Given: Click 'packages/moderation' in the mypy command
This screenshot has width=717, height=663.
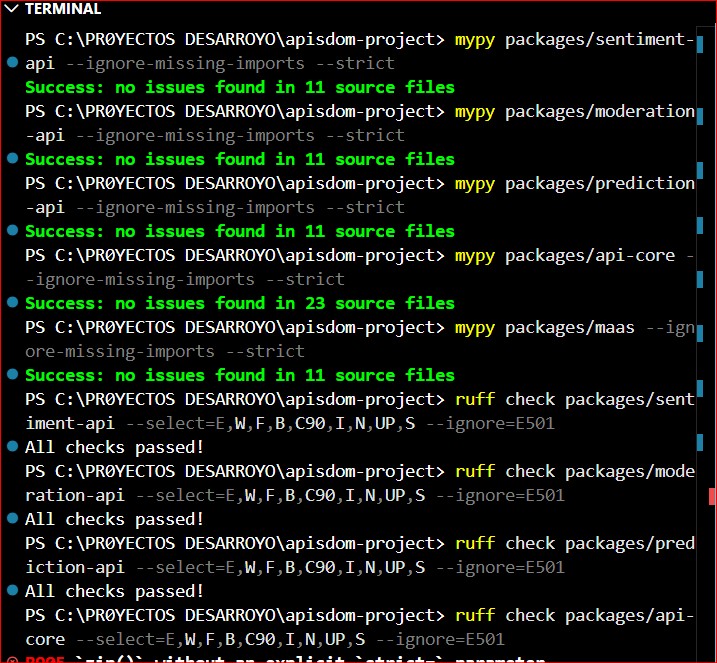Looking at the screenshot, I should [600, 112].
